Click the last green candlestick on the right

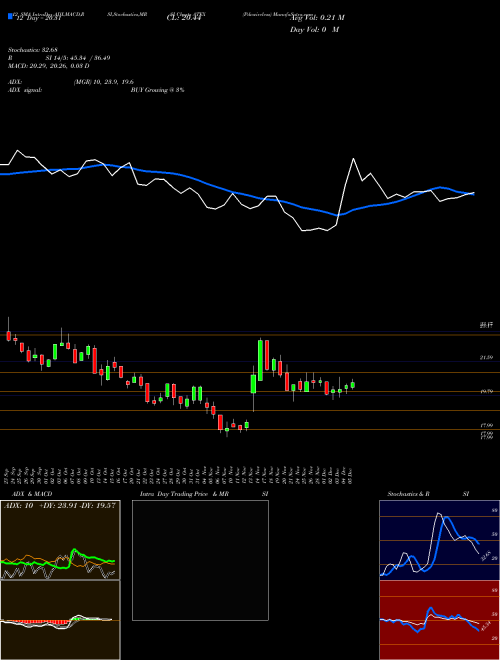(x=353, y=385)
